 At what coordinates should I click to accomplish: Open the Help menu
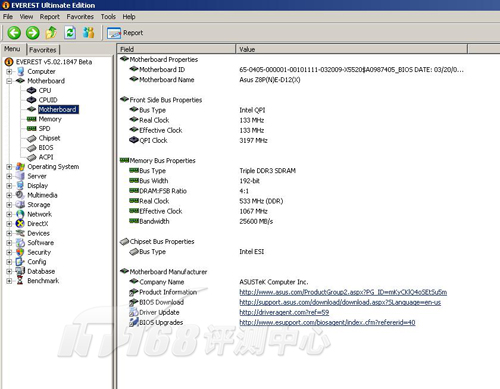point(129,17)
